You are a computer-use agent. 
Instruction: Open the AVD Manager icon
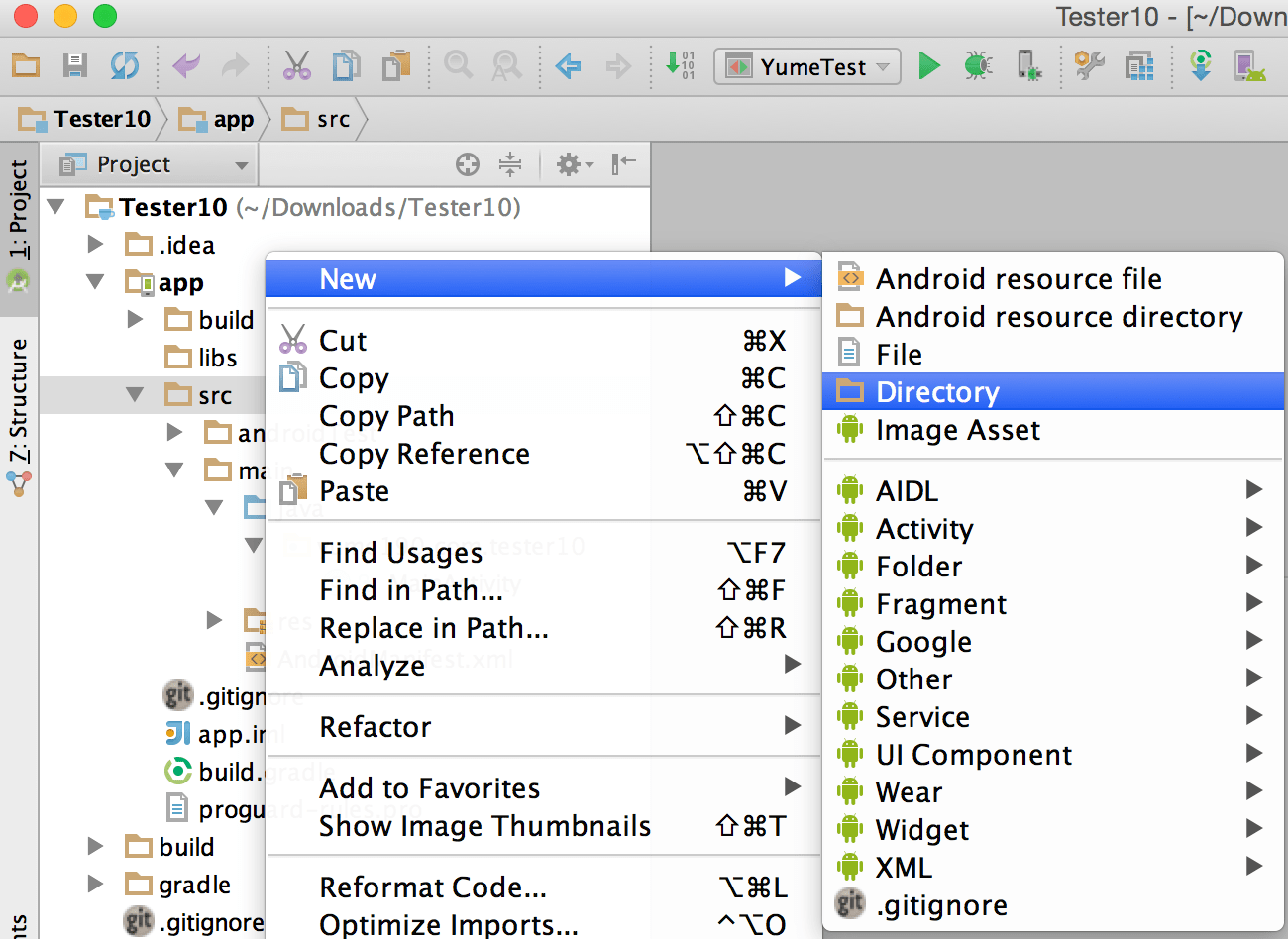[x=1249, y=66]
